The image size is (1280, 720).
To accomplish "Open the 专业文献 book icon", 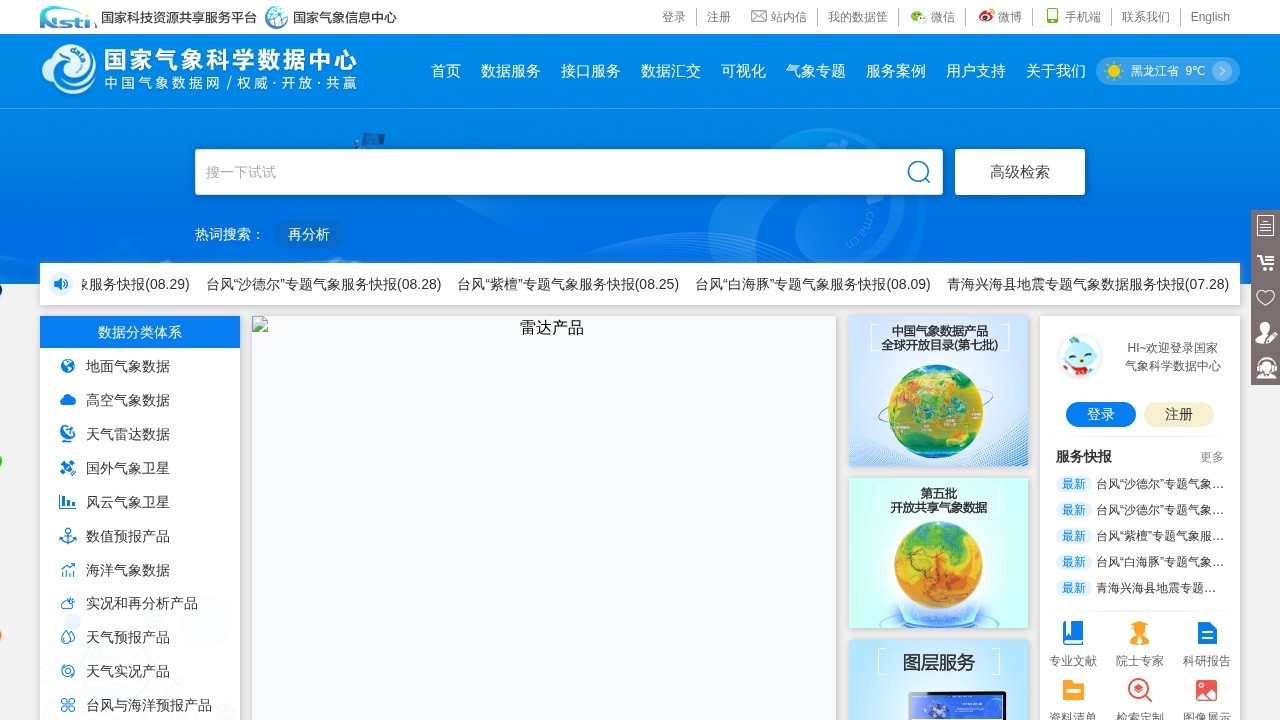I will tap(1073, 633).
